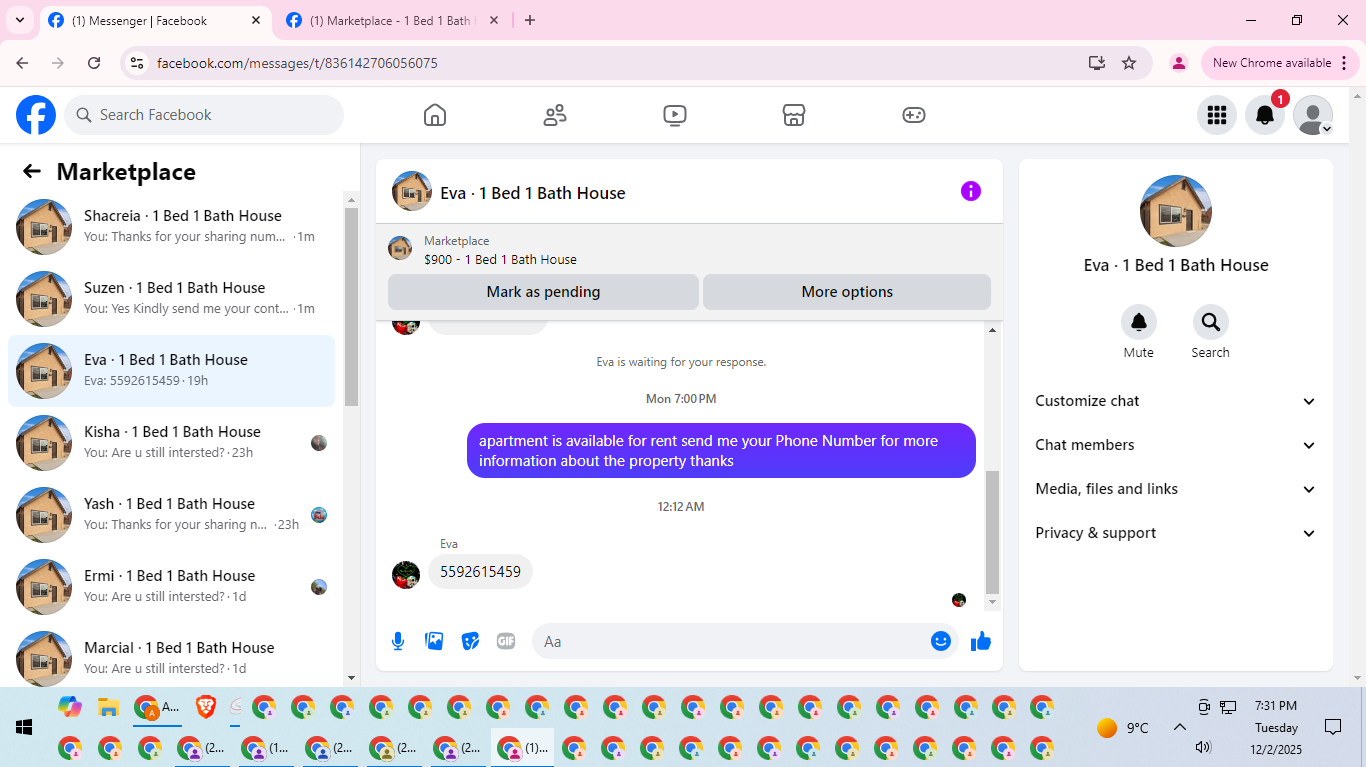Switch to Messenger | Facebook tab
The height and width of the screenshot is (767, 1366).
click(155, 21)
